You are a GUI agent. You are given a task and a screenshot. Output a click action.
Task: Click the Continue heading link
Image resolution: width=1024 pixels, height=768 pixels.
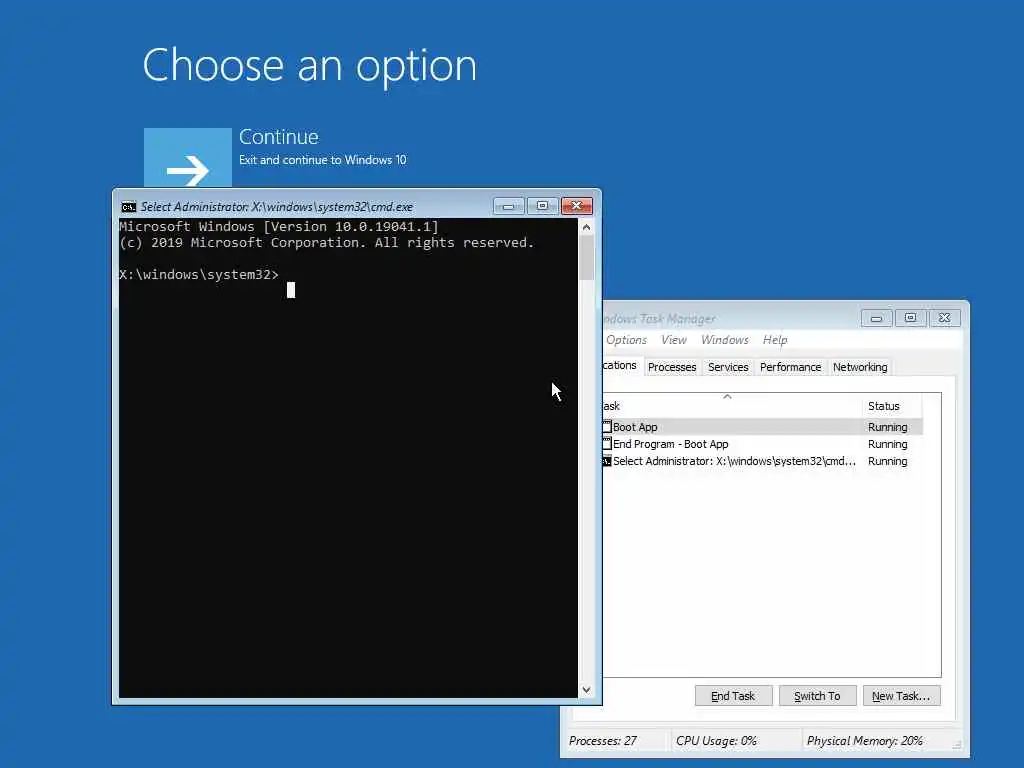pyautogui.click(x=279, y=137)
